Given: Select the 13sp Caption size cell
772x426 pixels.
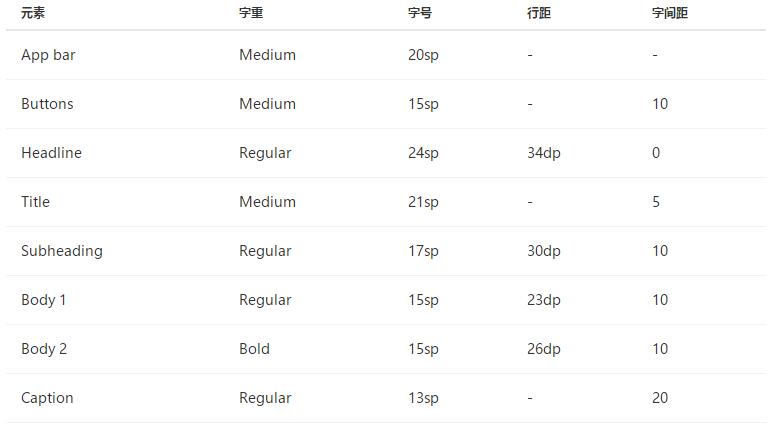Looking at the screenshot, I should 423,398.
